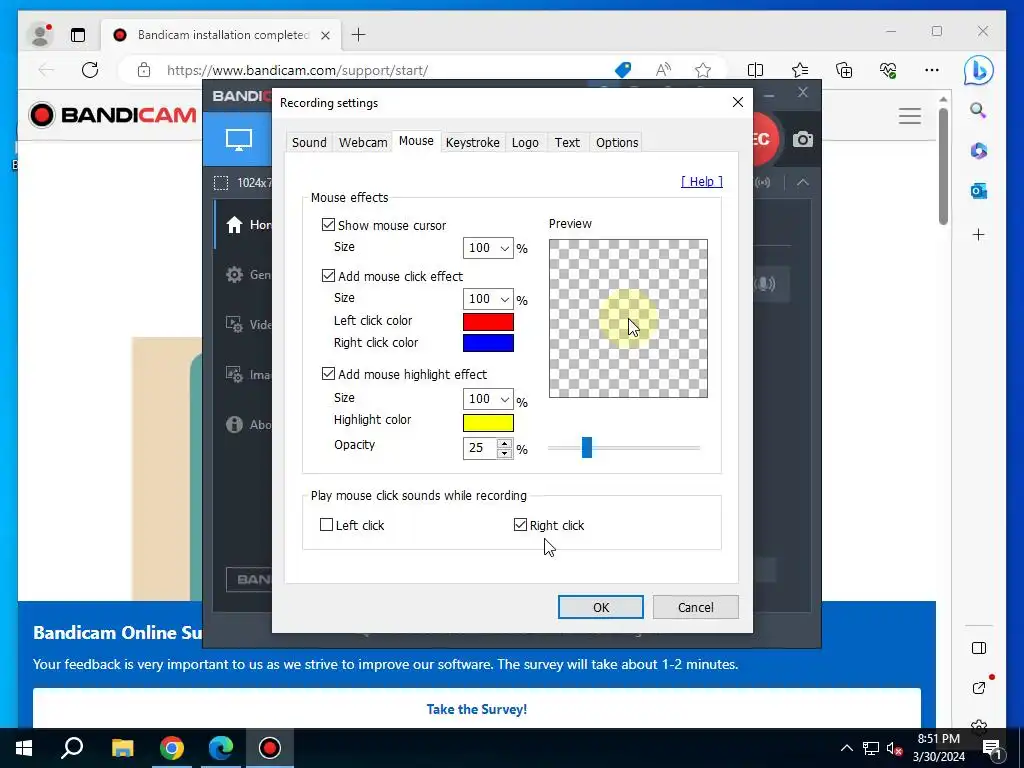The image size is (1024, 768).
Task: Open Edge collections icon
Action: point(844,70)
